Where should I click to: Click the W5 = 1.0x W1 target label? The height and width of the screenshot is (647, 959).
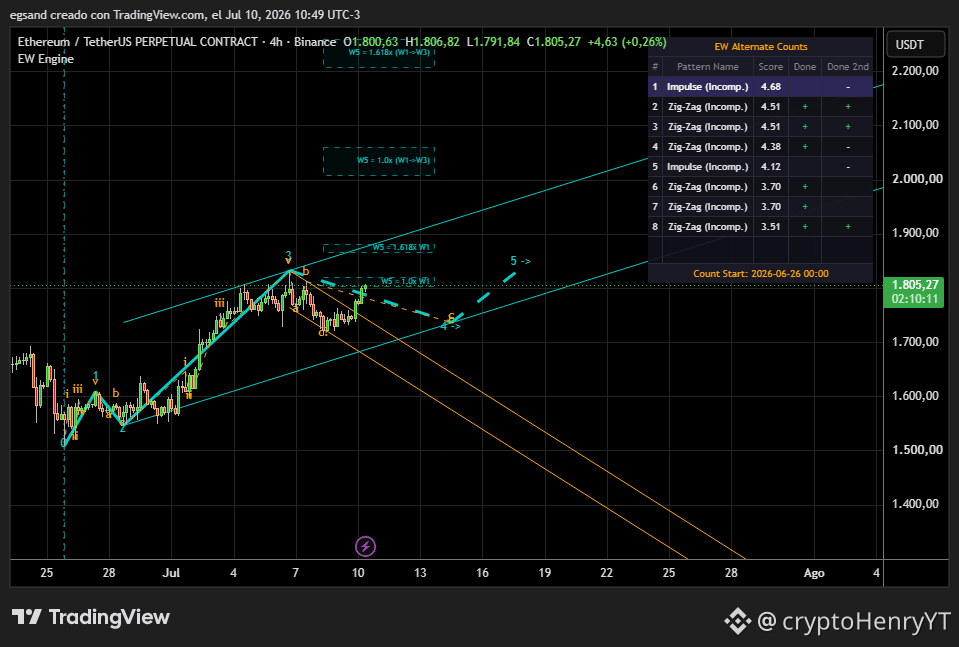(x=405, y=281)
